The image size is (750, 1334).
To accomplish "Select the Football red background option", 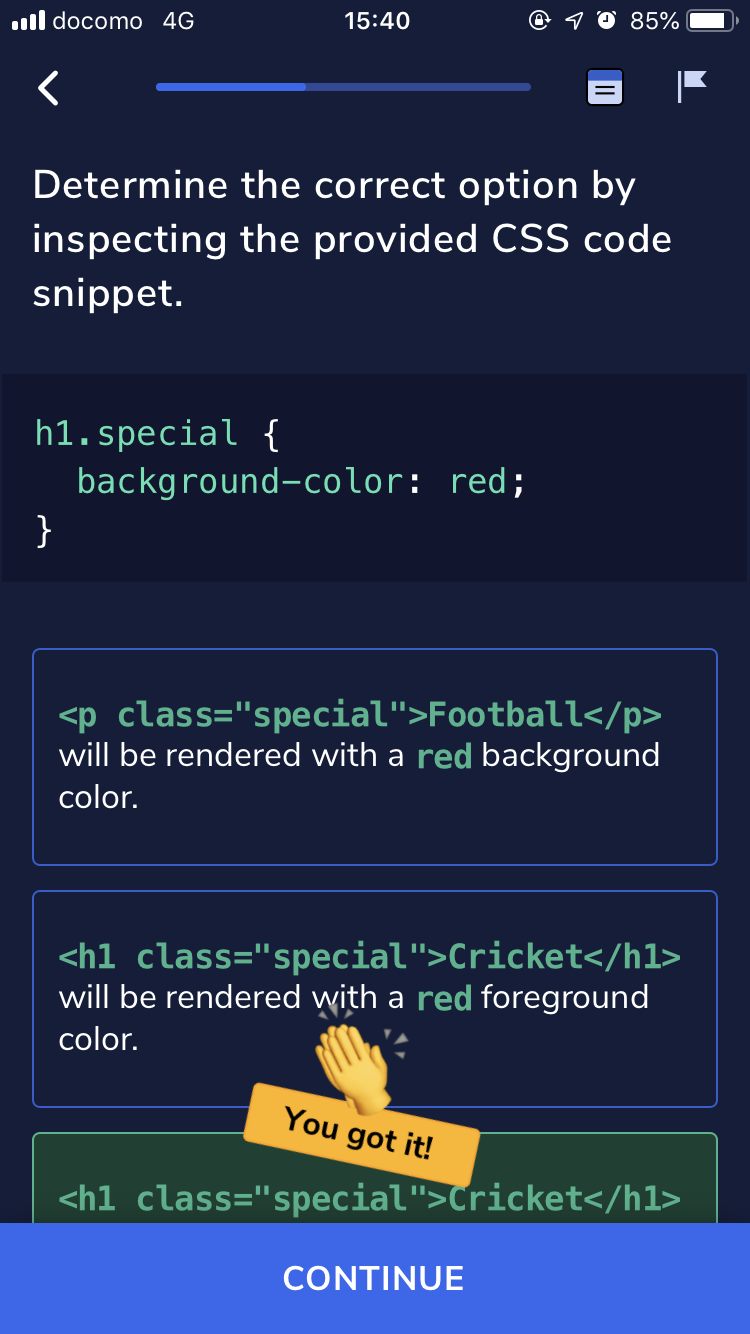I will coord(375,757).
